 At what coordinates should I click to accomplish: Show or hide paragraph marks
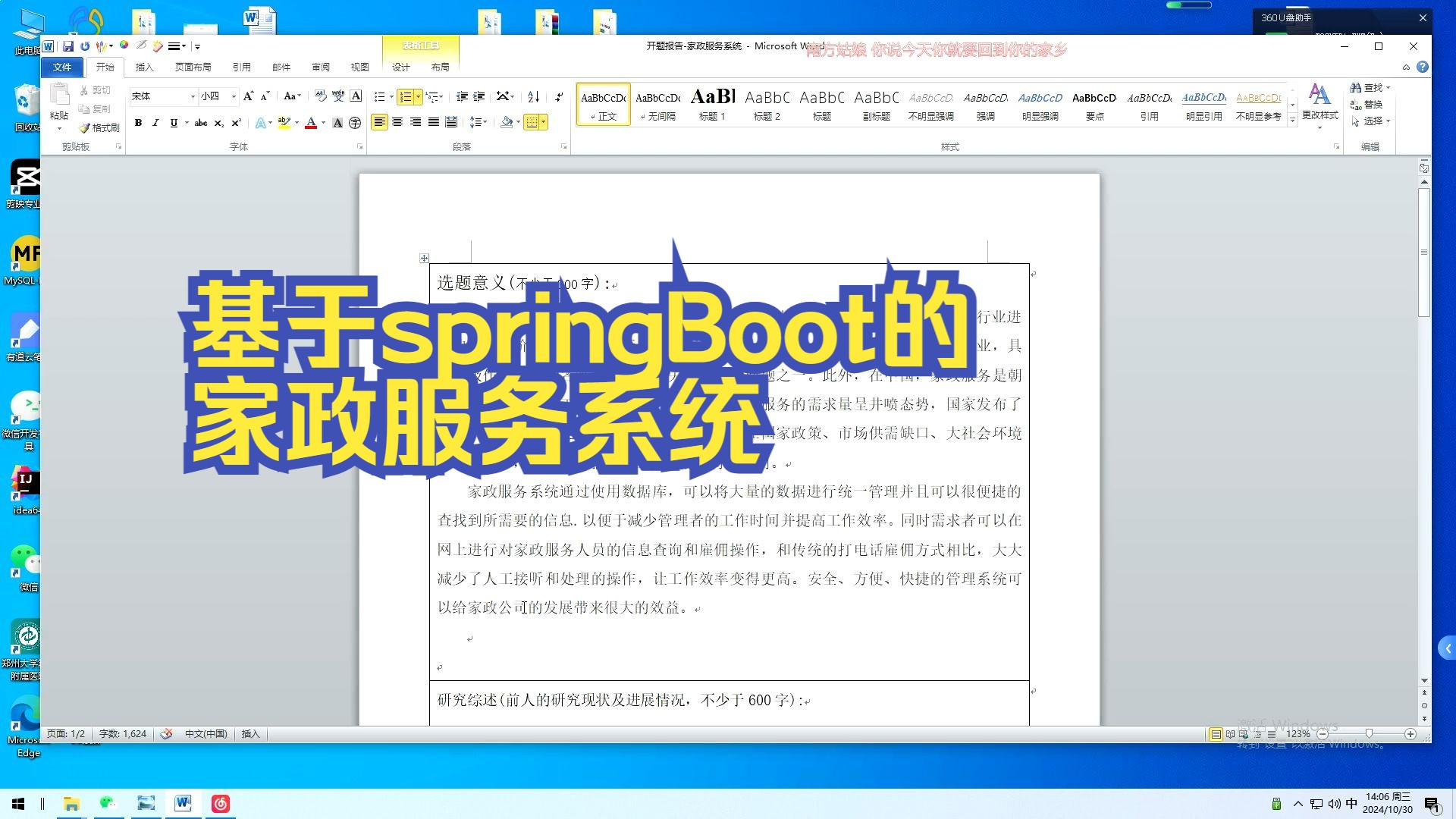coord(559,96)
